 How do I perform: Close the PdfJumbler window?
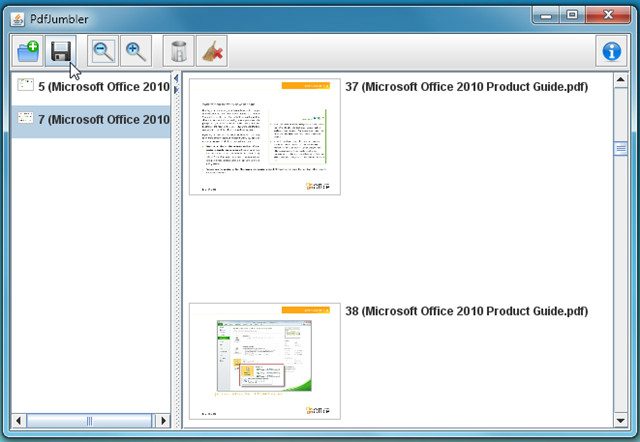click(x=608, y=16)
